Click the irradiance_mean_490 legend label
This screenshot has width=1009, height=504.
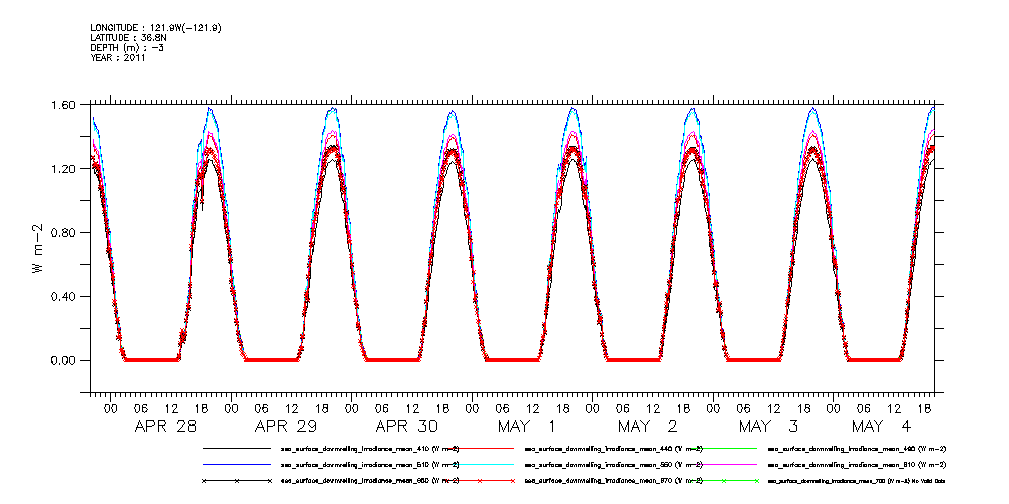857,448
